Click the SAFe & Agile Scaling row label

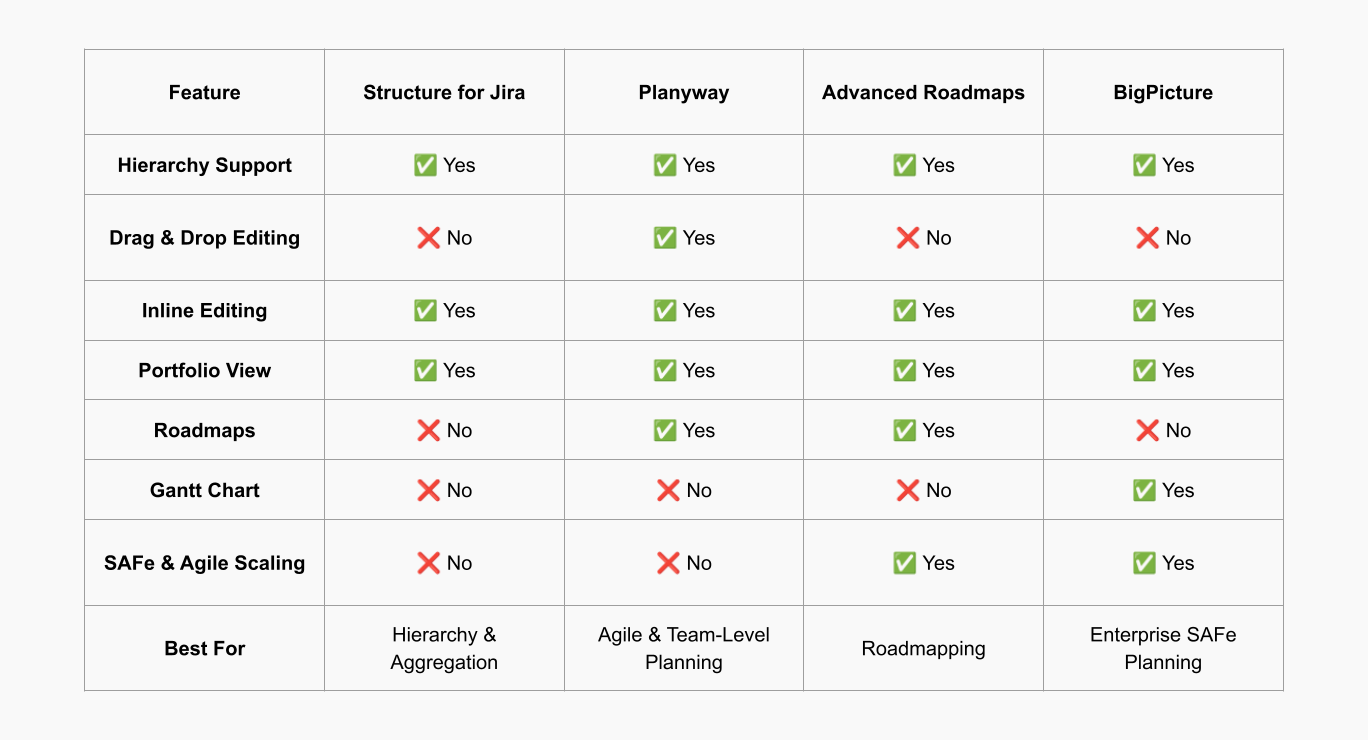[205, 564]
